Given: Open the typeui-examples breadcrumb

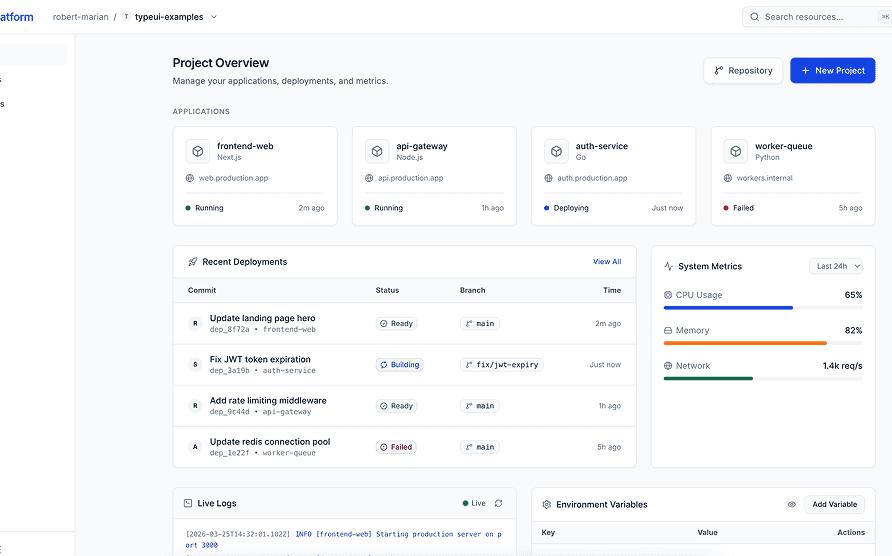Looking at the screenshot, I should (169, 17).
